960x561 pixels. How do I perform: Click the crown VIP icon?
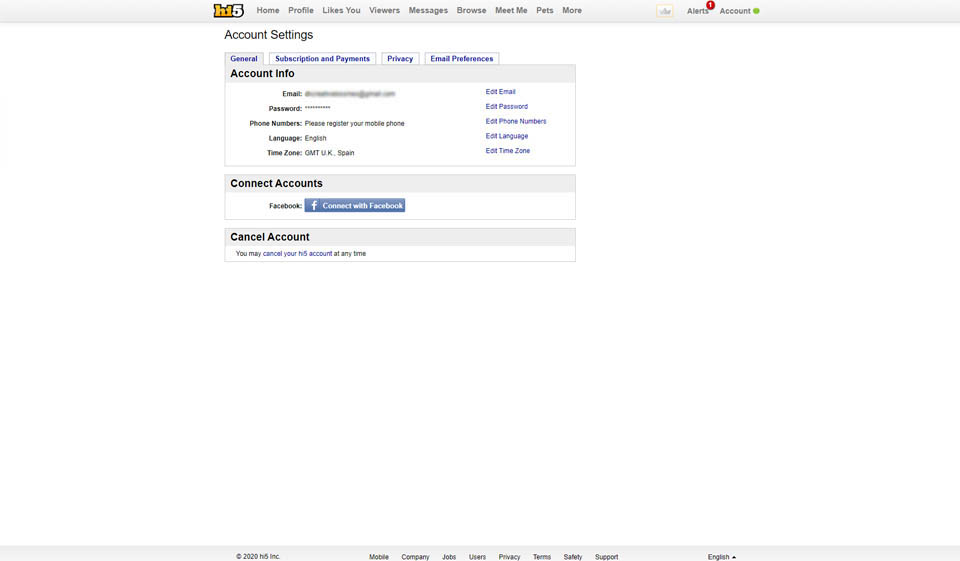pyautogui.click(x=664, y=11)
